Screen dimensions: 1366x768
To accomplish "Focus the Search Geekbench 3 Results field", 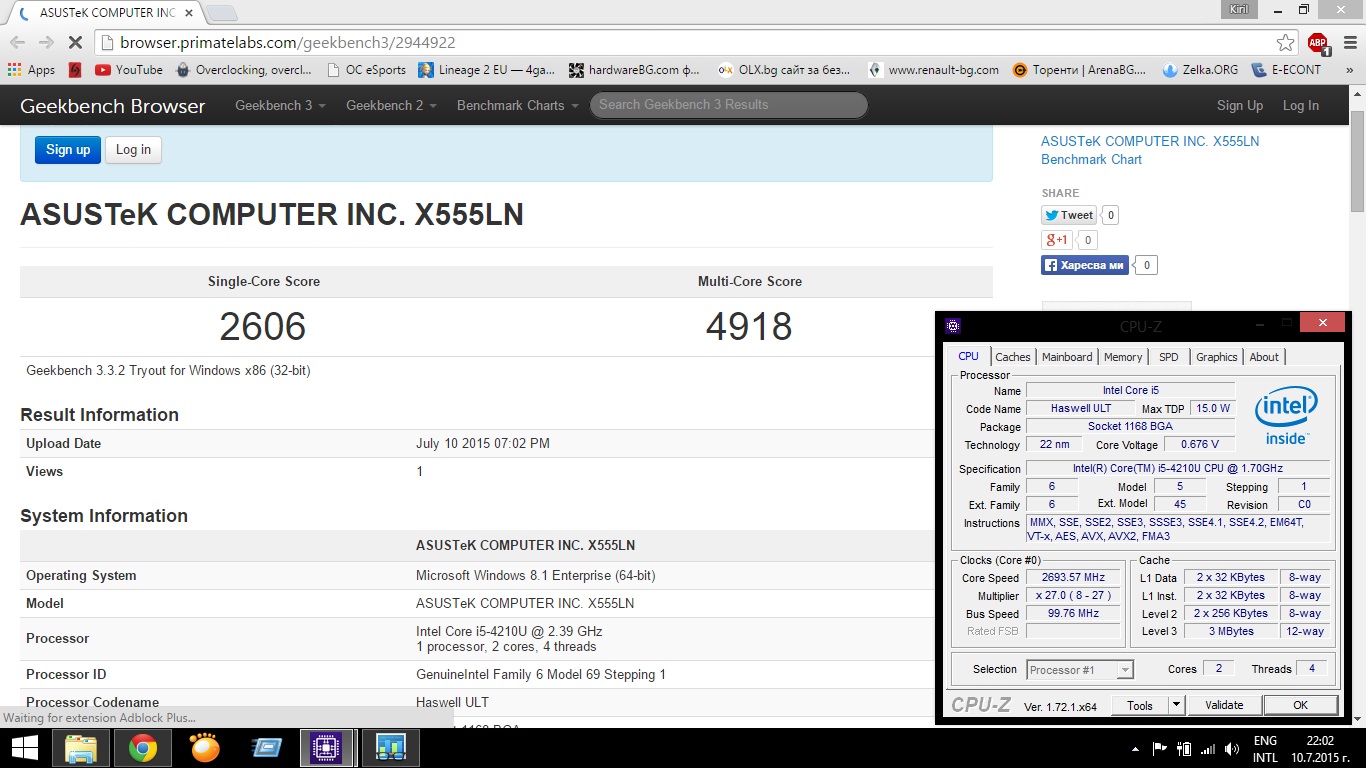I will (x=729, y=105).
